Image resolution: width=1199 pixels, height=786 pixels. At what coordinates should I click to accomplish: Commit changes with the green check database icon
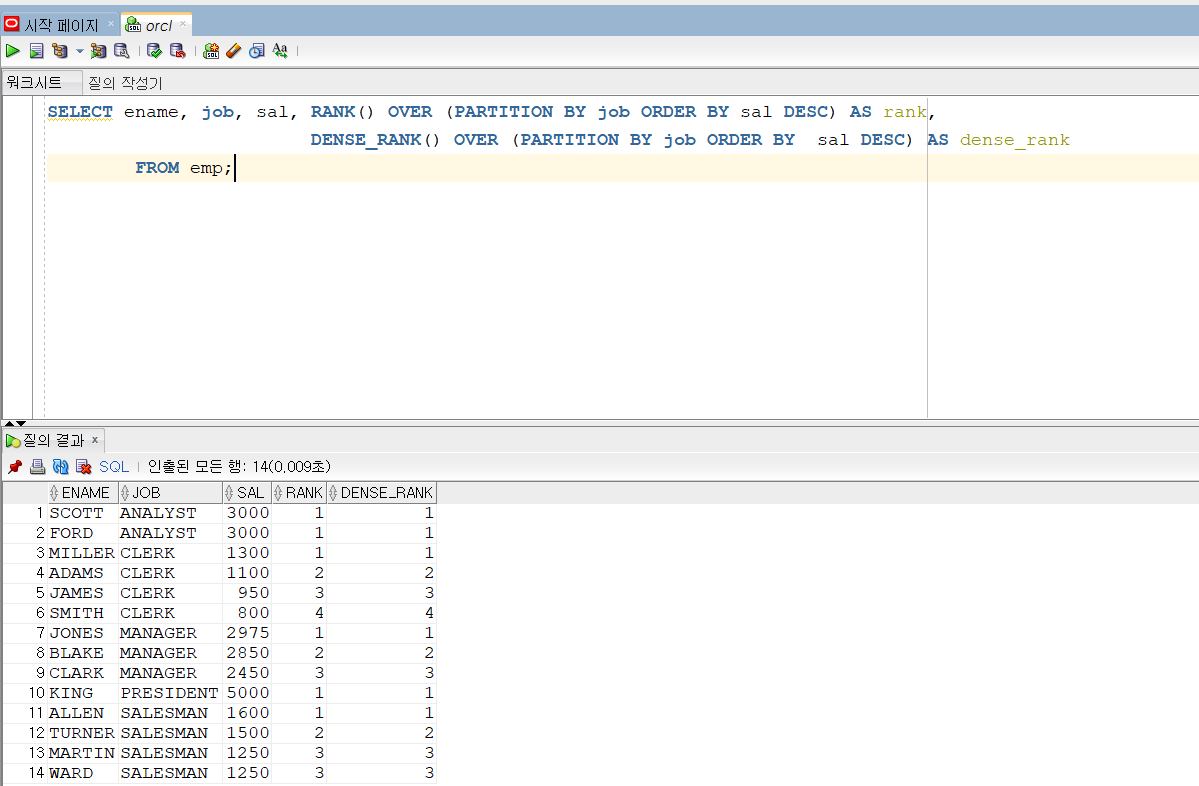(x=154, y=51)
